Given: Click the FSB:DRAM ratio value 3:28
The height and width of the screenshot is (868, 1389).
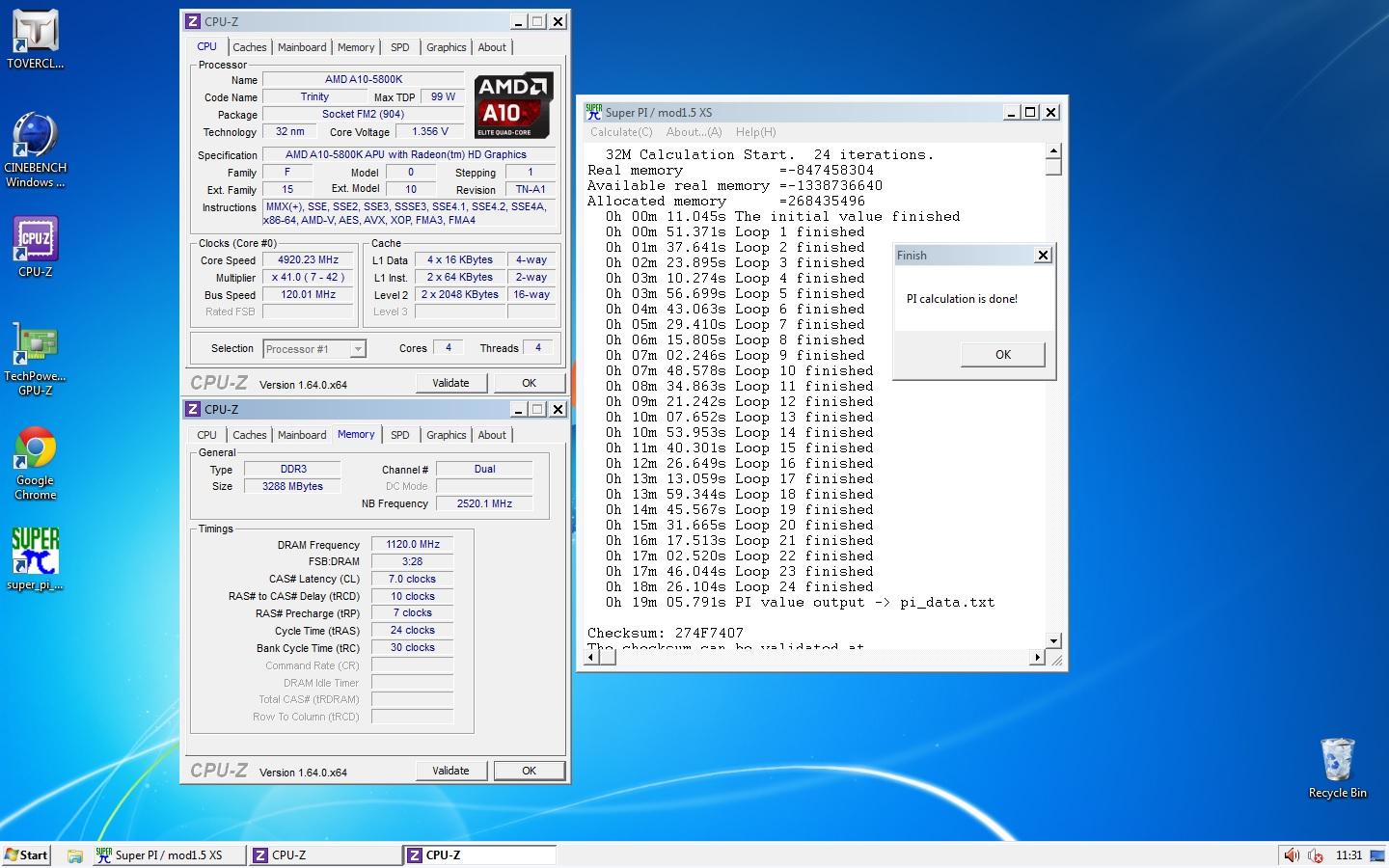Looking at the screenshot, I should [x=413, y=561].
